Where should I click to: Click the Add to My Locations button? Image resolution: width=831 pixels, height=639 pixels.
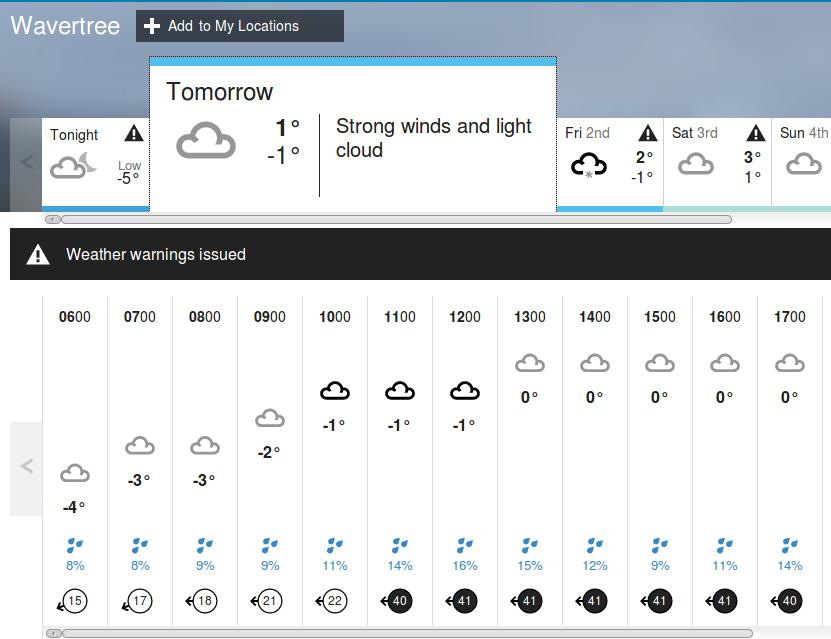coord(239,26)
